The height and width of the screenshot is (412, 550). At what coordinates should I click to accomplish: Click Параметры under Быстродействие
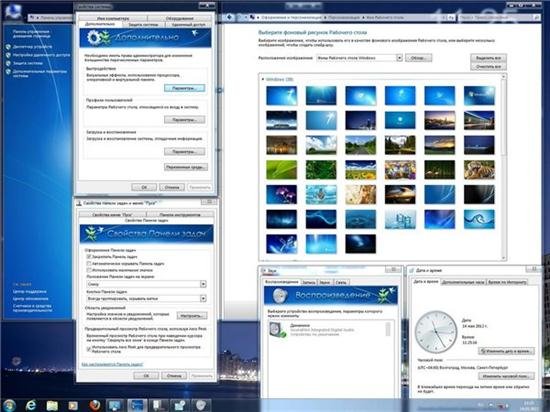tap(185, 88)
